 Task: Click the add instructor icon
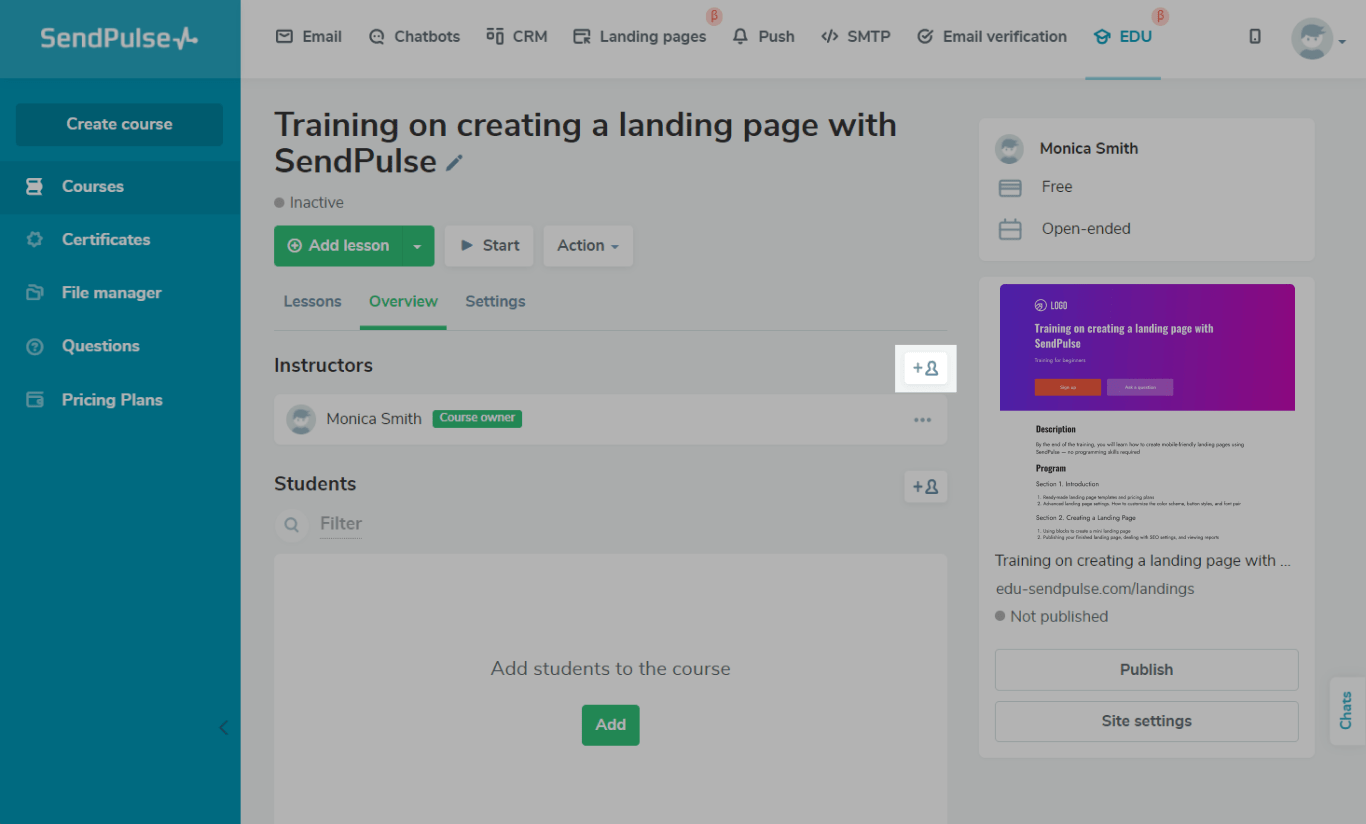tap(925, 368)
